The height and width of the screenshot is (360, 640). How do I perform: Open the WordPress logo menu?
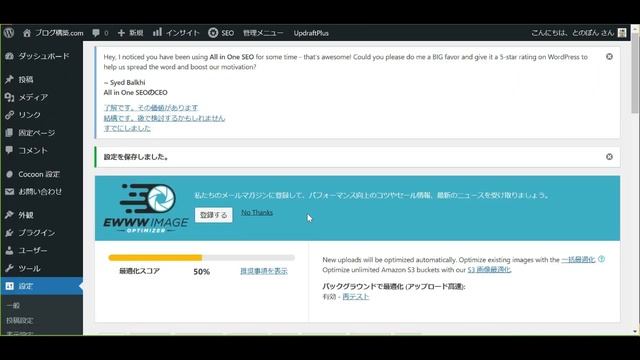(9, 33)
